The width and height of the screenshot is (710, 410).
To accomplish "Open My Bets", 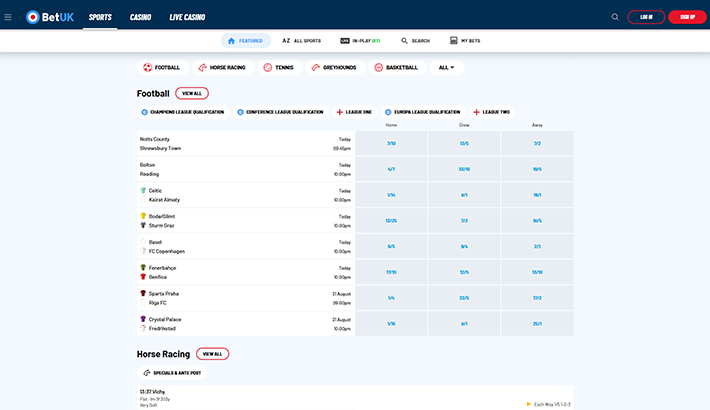I will [467, 41].
